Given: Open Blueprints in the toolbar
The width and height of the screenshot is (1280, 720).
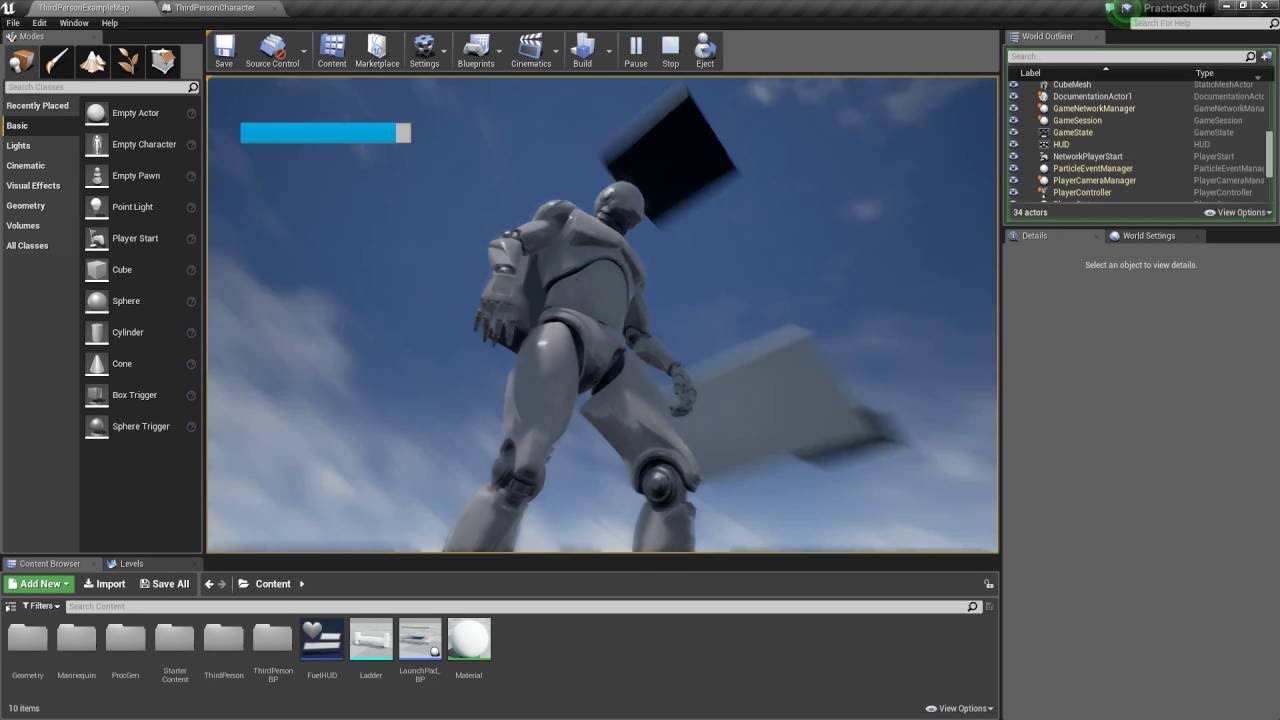Looking at the screenshot, I should (476, 51).
